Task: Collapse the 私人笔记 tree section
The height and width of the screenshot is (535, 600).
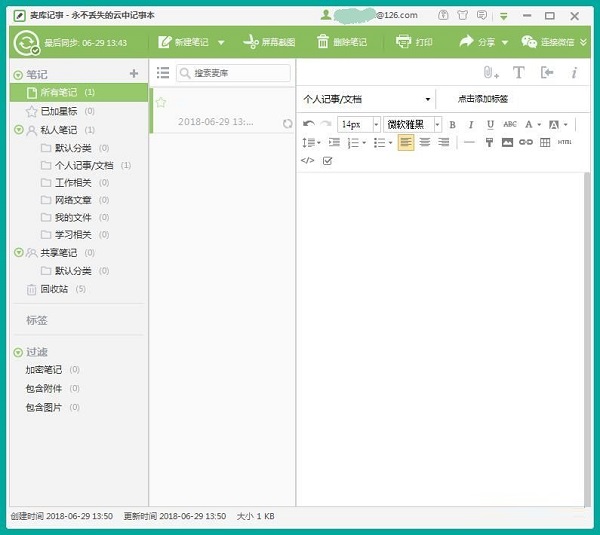Action: (19, 130)
